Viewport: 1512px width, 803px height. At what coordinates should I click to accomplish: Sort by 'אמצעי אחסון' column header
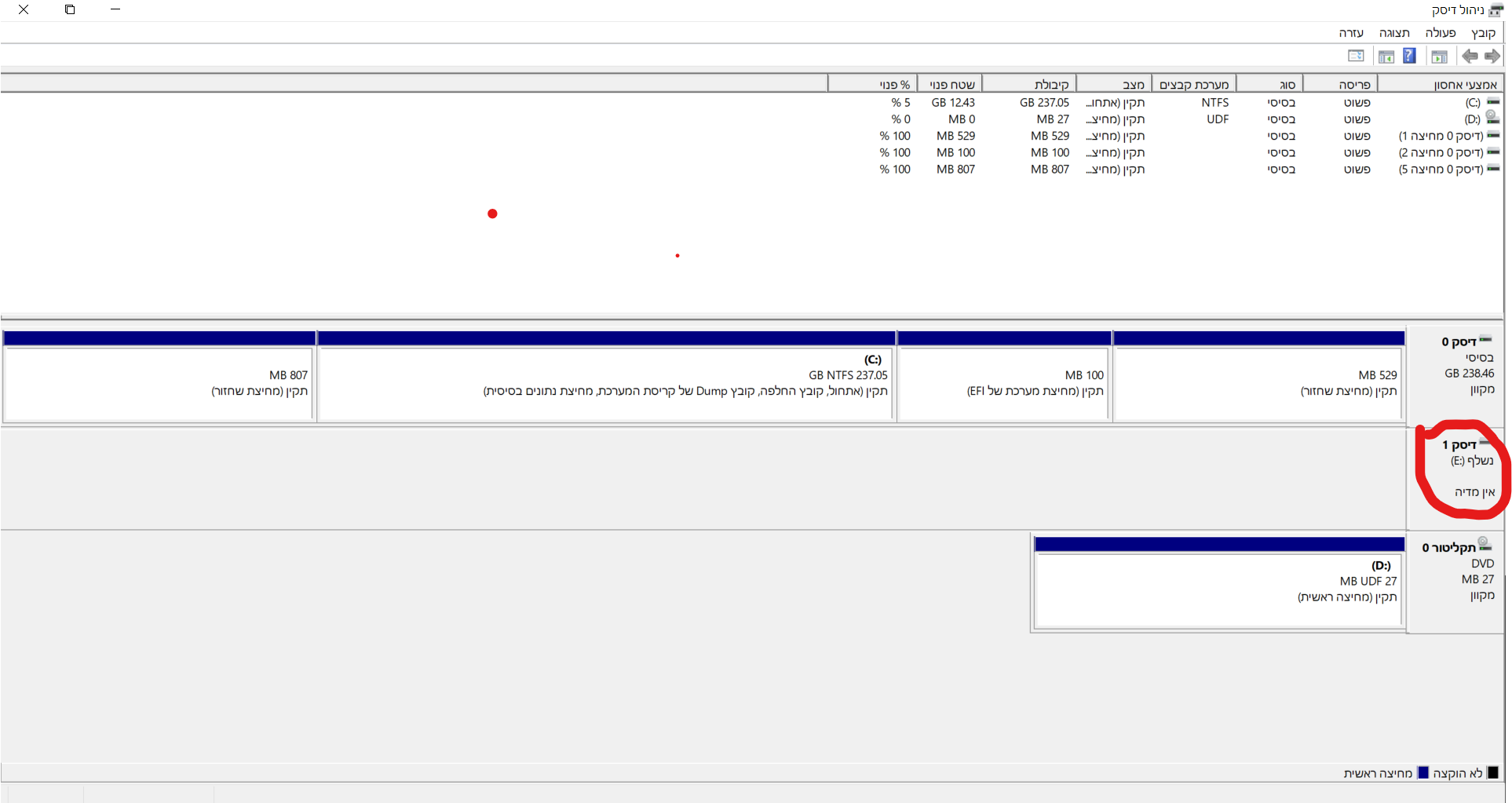click(x=1441, y=84)
